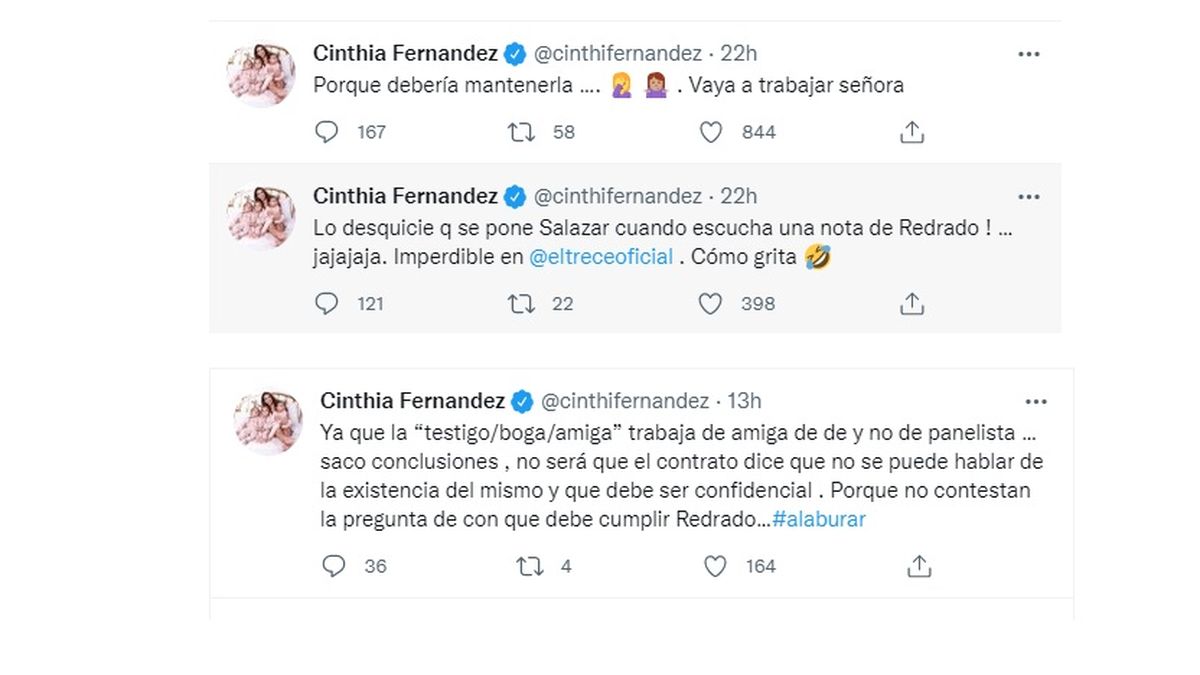
Task: Reply to the Salazar tweet with 121 replies
Action: [x=327, y=304]
